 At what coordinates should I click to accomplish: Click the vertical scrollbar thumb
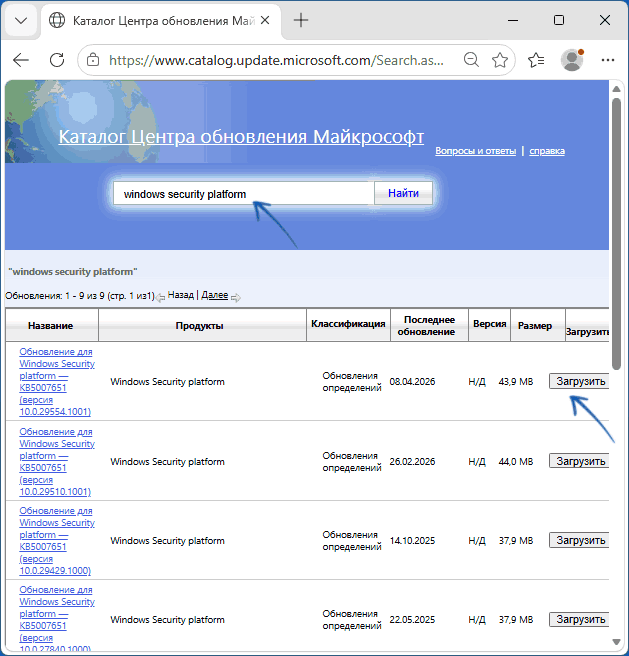[x=616, y=234]
